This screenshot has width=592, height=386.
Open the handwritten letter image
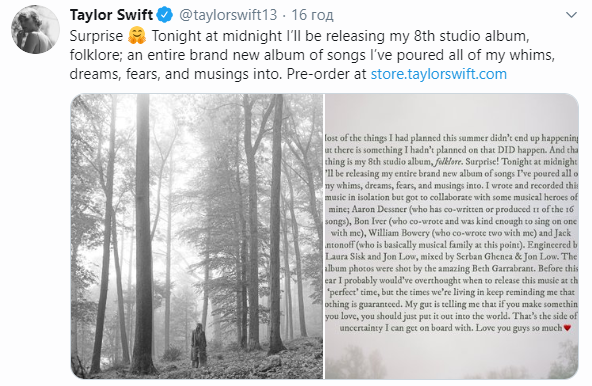[x=452, y=236]
